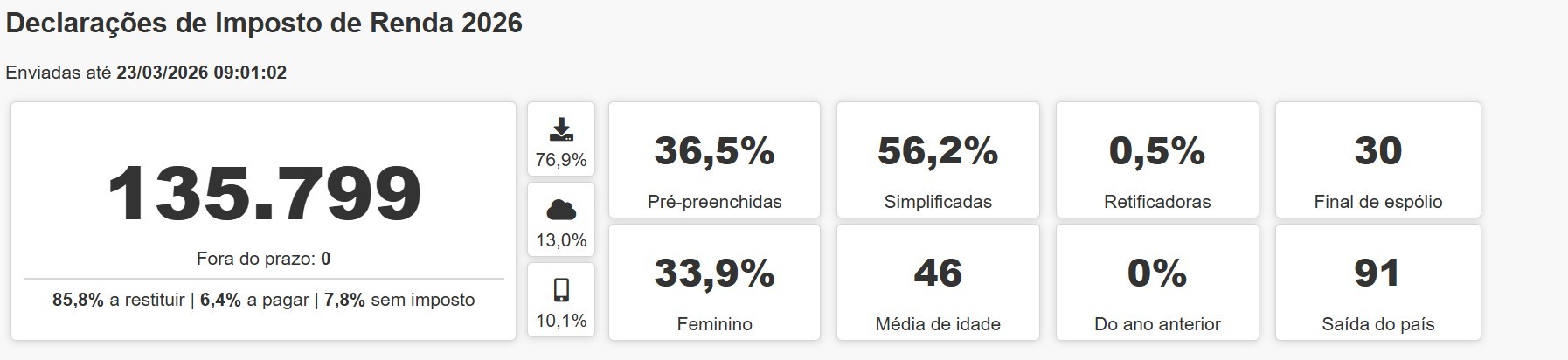
Task: Click the cloud icon showing 13,0%
Action: (x=561, y=210)
